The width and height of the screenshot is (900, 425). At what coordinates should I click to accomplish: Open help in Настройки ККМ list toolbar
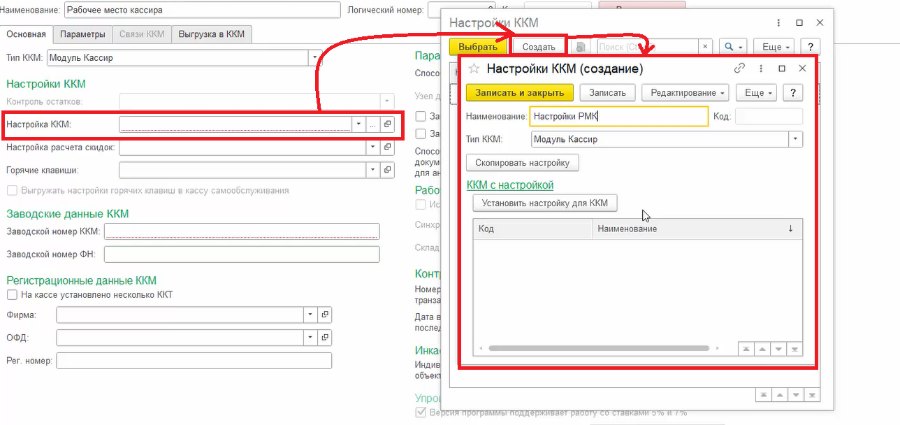[x=810, y=47]
